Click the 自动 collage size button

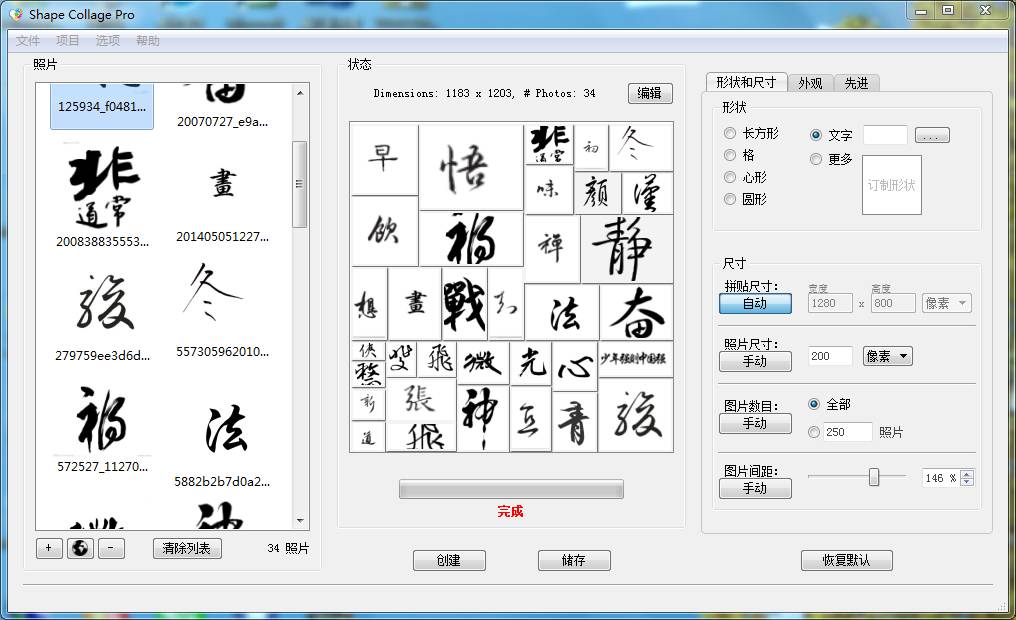755,303
